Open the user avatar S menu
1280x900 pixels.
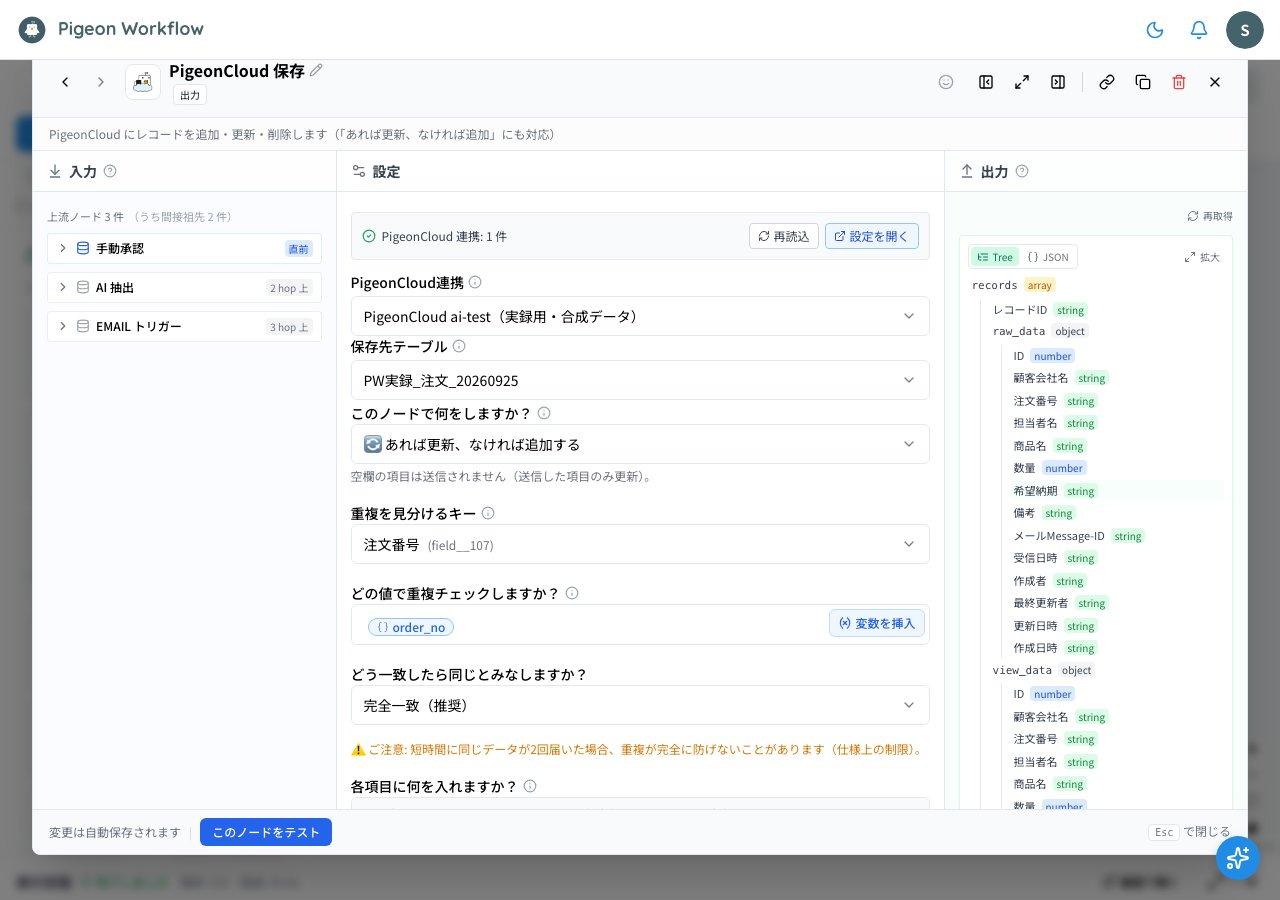tap(1245, 30)
